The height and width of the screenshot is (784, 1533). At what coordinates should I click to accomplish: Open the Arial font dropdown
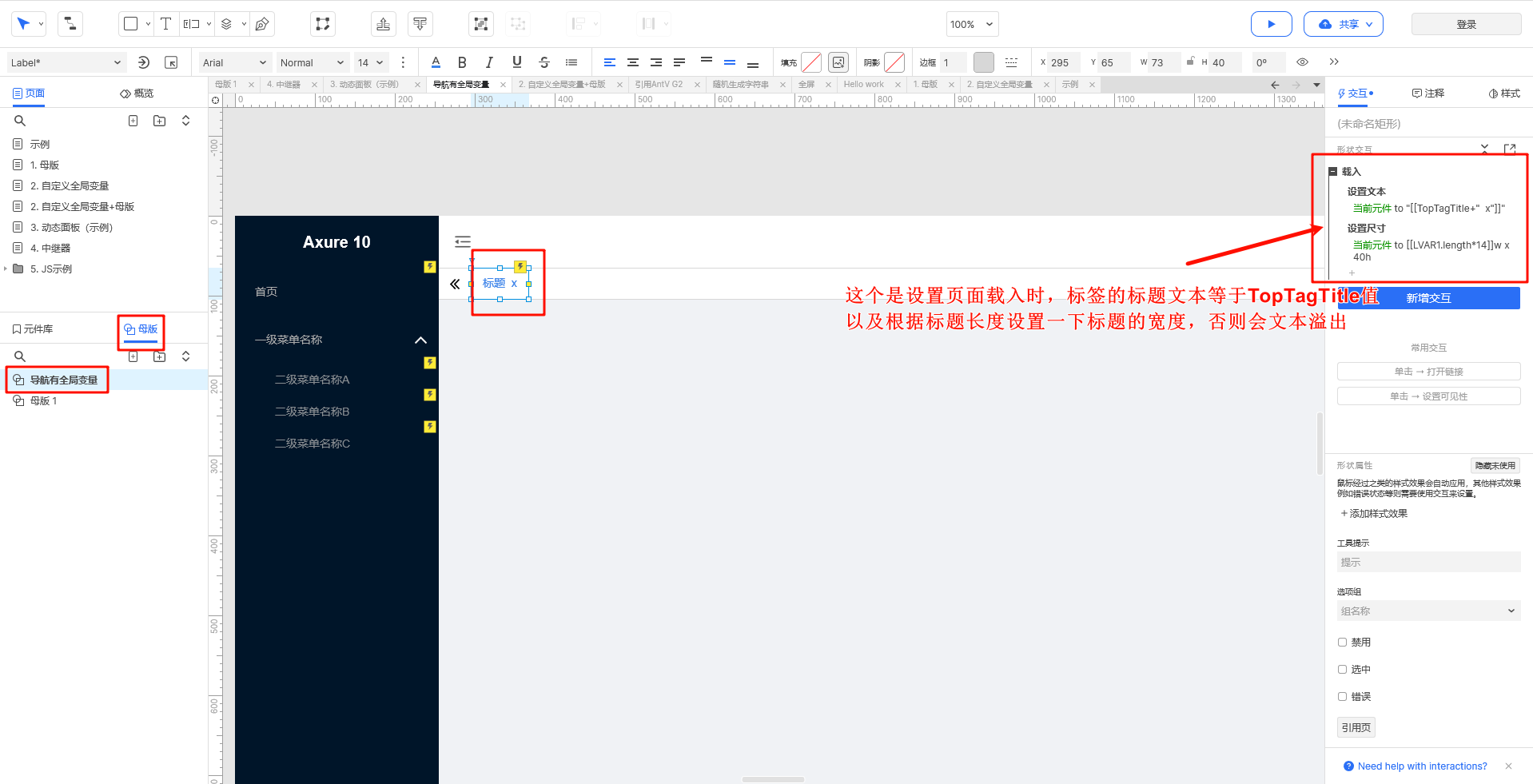[x=234, y=62]
